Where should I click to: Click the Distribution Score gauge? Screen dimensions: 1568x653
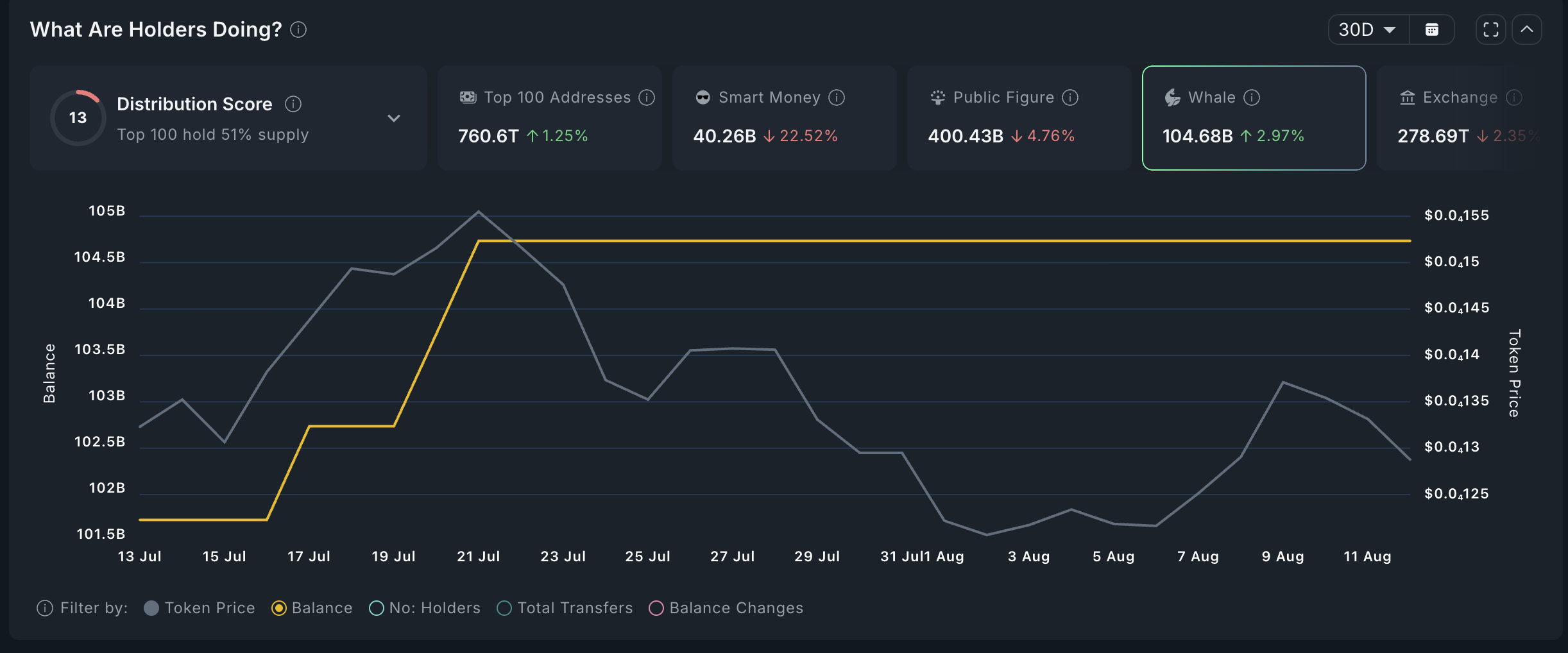tap(78, 117)
